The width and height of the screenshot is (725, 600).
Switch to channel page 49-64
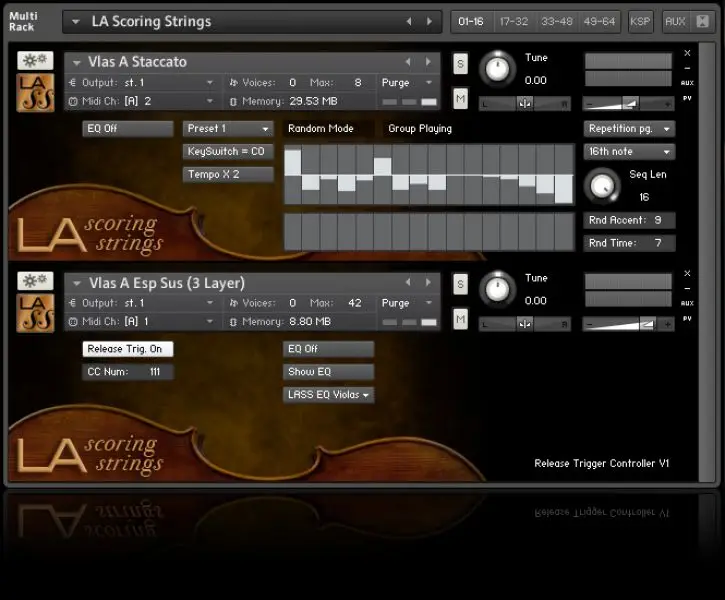tap(599, 21)
